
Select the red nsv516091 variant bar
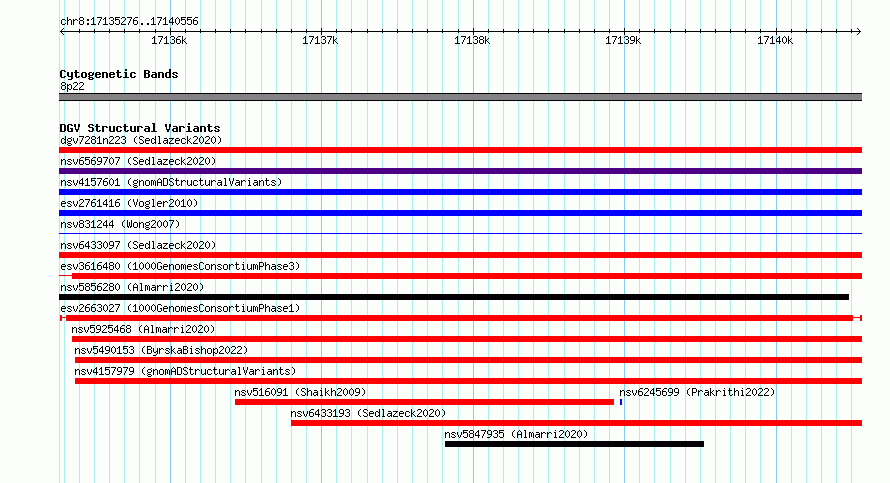point(424,402)
